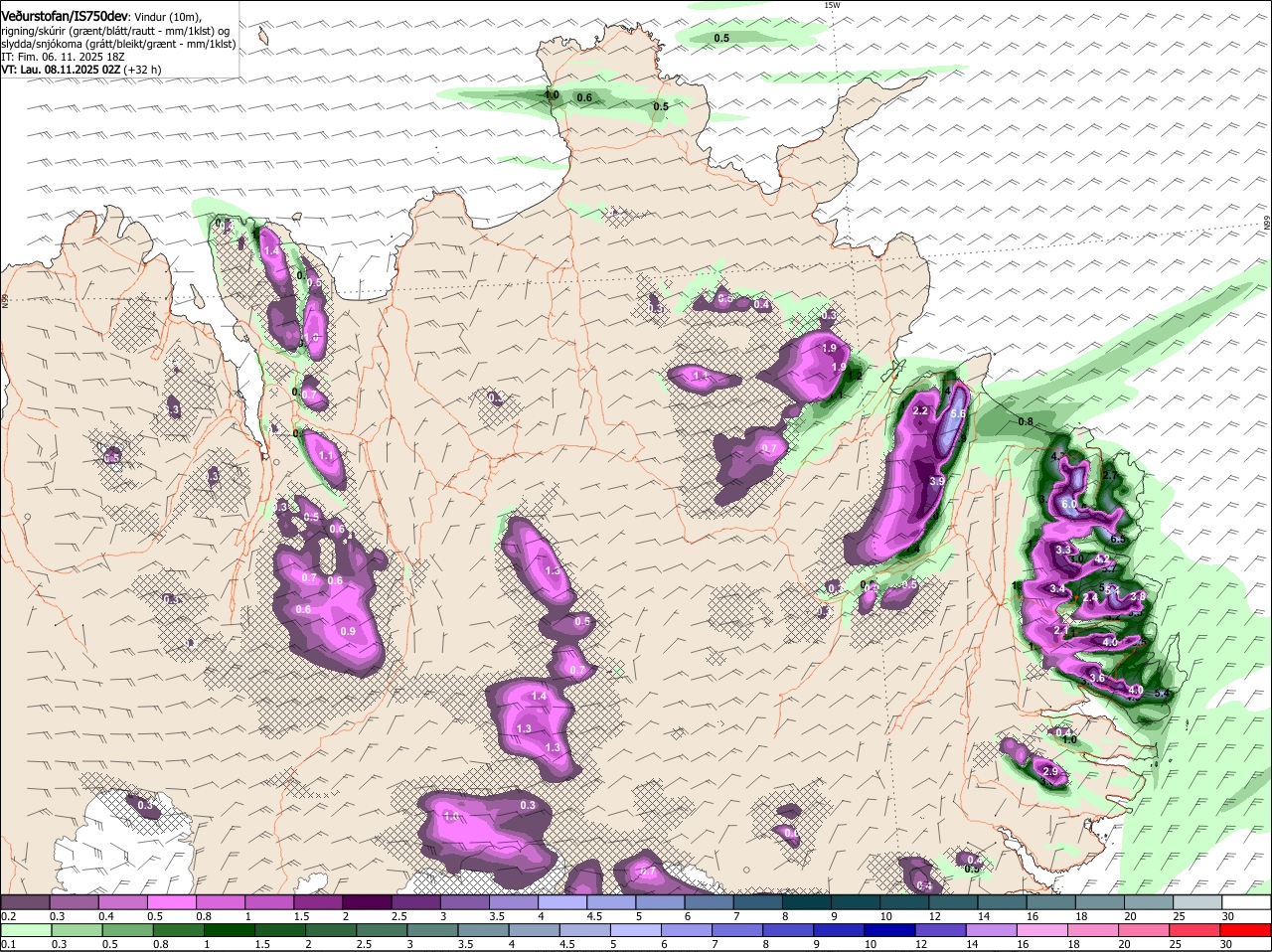
Task: Click the 'IT: Fim. 06. 11. 2025 18Z' line
Action: point(62,57)
